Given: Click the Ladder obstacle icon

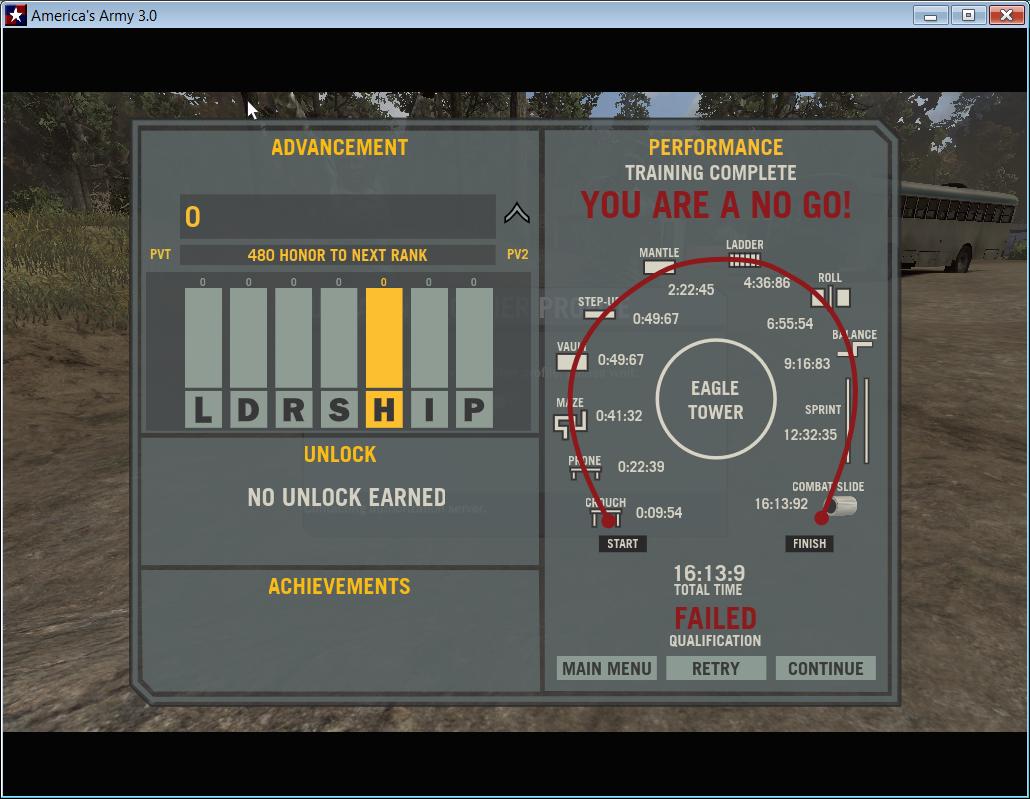Looking at the screenshot, I should pyautogui.click(x=744, y=261).
